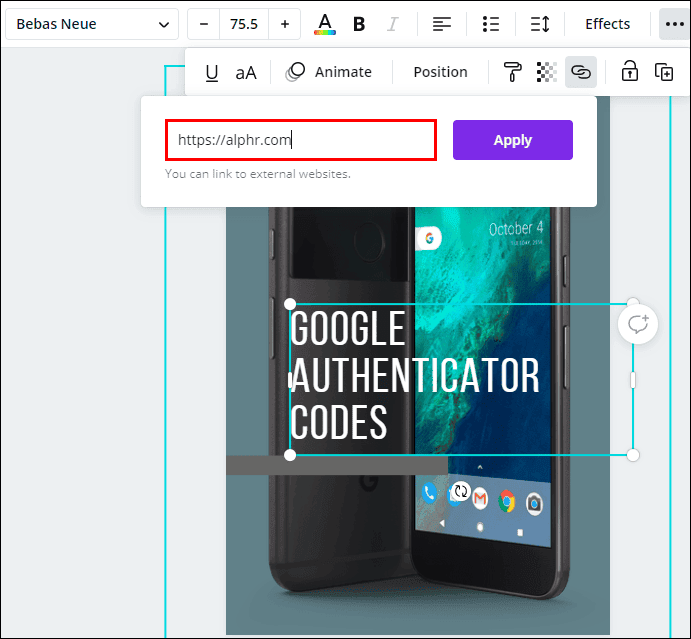Viewport: 691px width, 639px height.
Task: Open the text color picker
Action: click(325, 24)
